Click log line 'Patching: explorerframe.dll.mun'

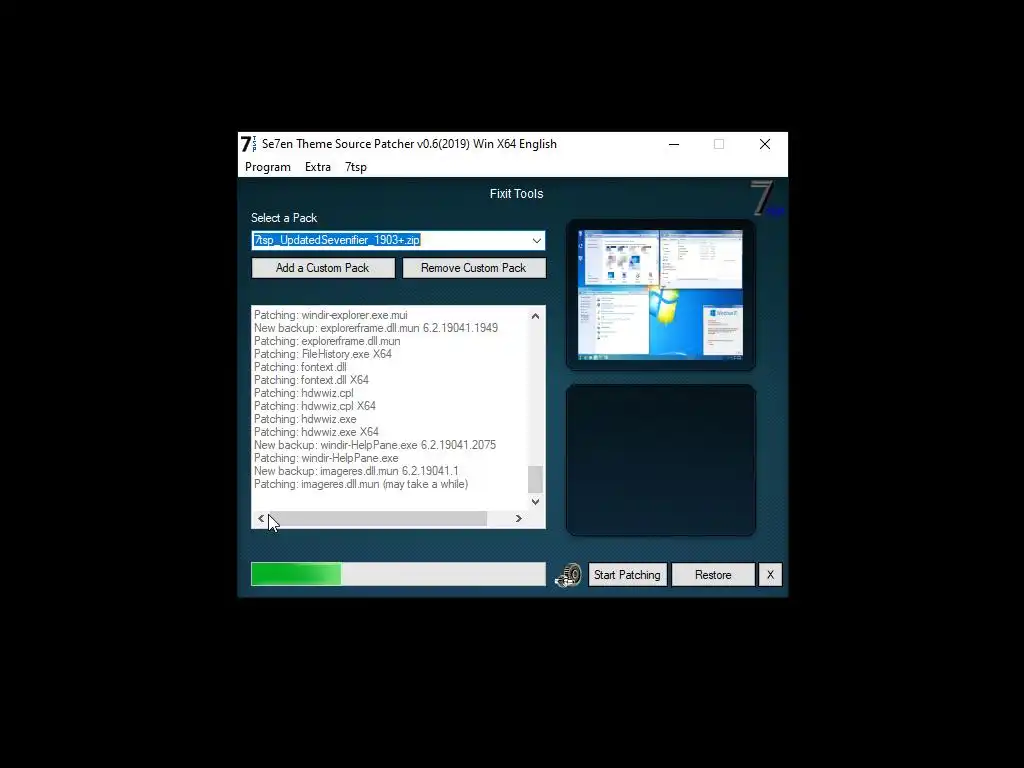[x=327, y=341]
